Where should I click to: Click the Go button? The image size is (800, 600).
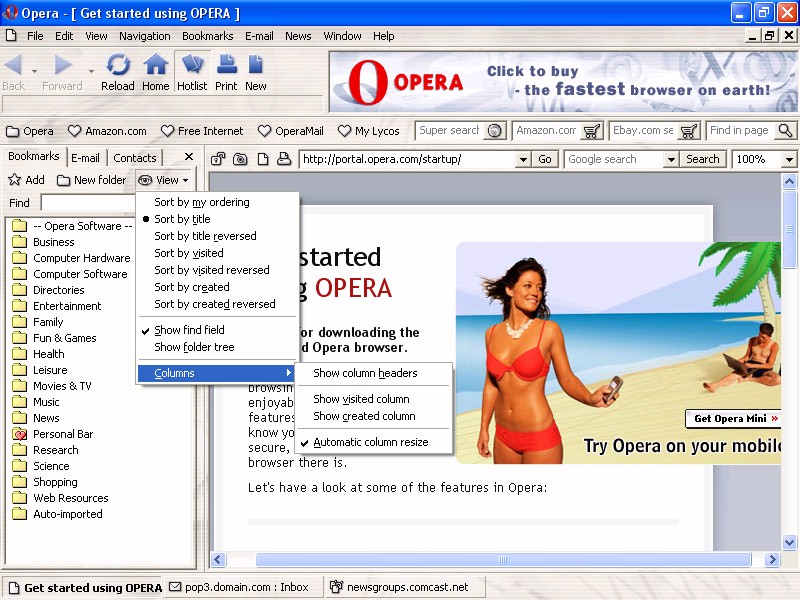pyautogui.click(x=545, y=159)
